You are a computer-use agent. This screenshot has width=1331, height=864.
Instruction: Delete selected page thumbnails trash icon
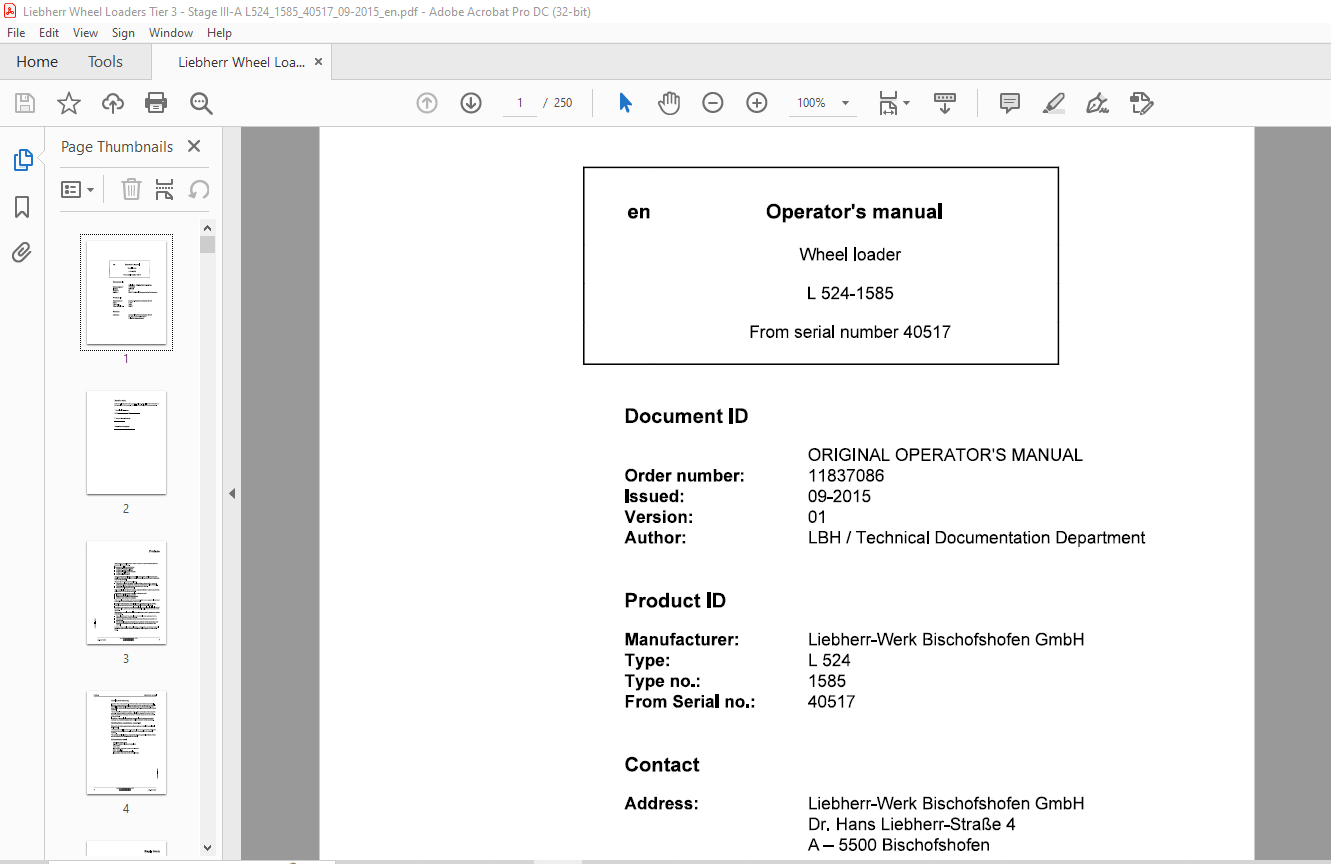[x=131, y=189]
